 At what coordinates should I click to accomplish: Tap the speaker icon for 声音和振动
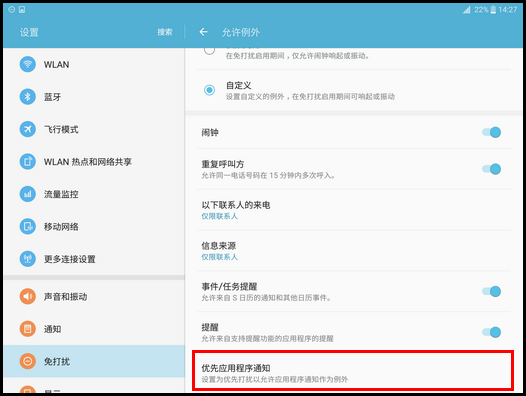pos(28,296)
